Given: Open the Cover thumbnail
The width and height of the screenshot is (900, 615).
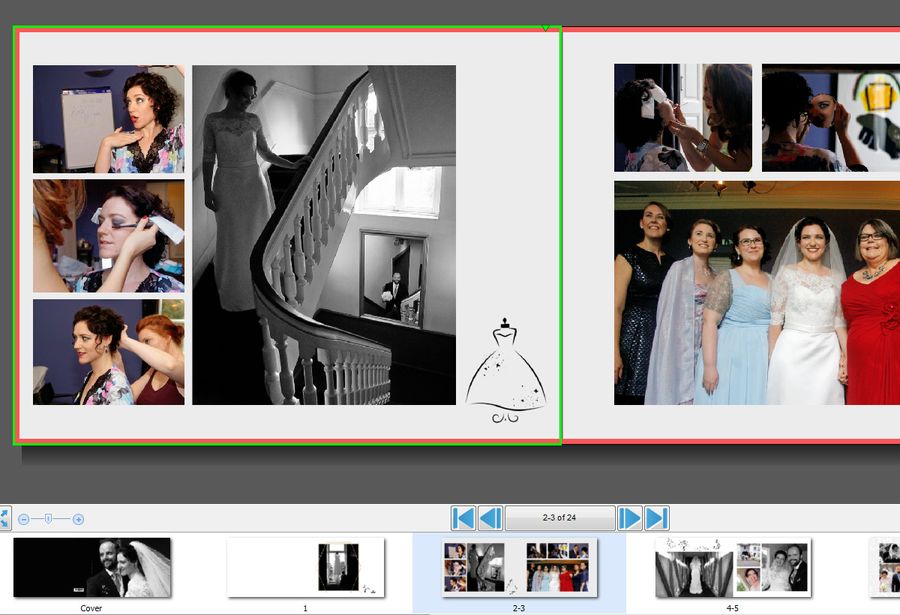Looking at the screenshot, I should [x=92, y=568].
